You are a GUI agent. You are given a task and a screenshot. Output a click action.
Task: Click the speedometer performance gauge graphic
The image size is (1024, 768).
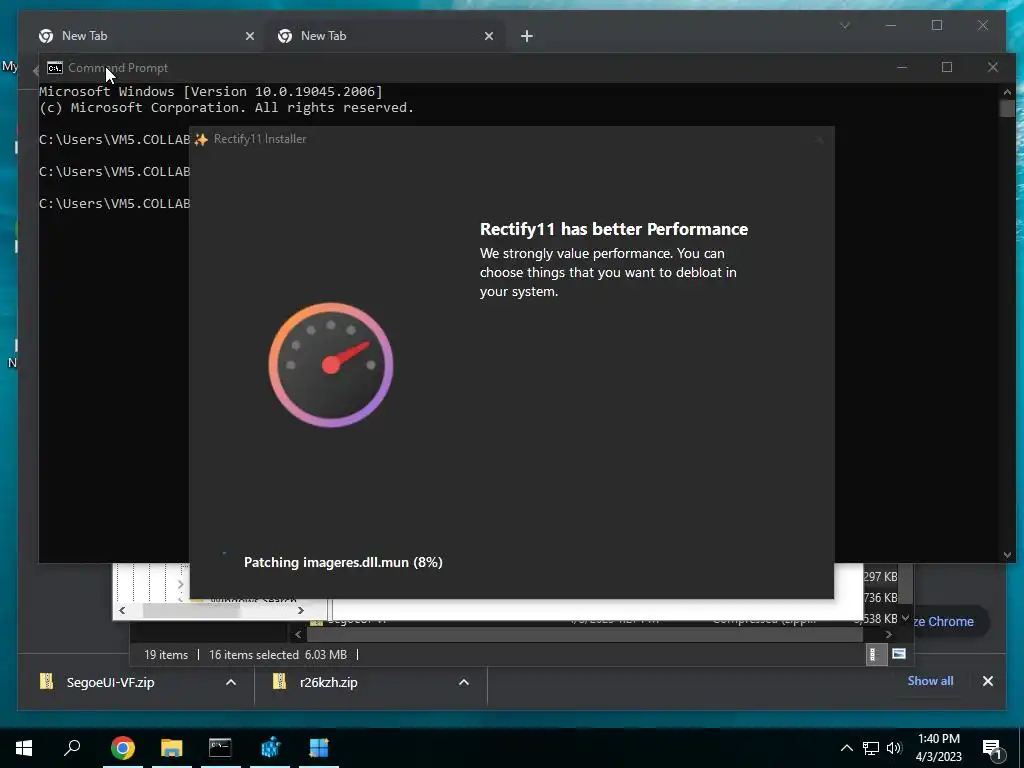click(x=331, y=364)
